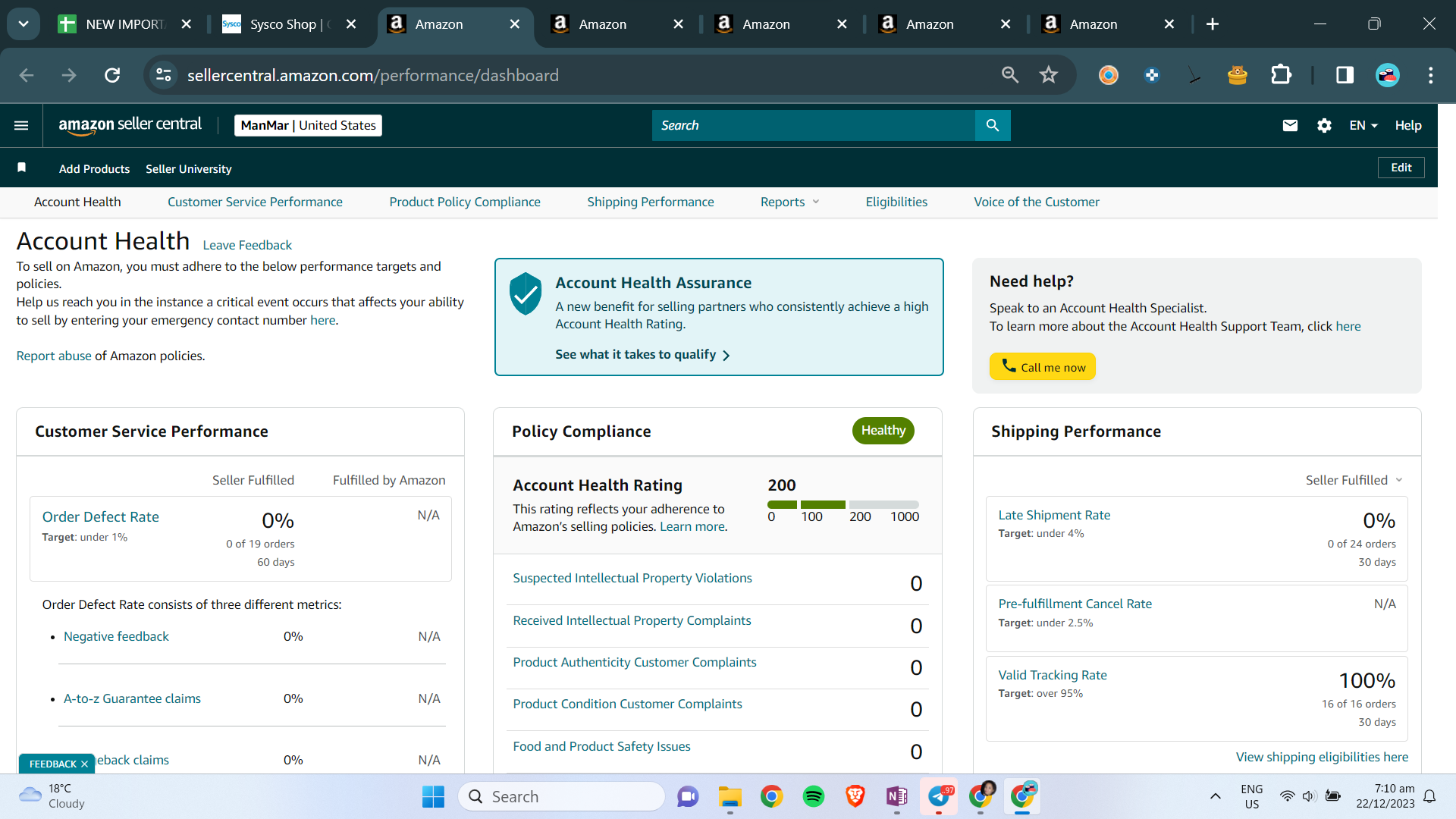The image size is (1456, 819).
Task: Click the bookmark flag icon
Action: click(22, 168)
